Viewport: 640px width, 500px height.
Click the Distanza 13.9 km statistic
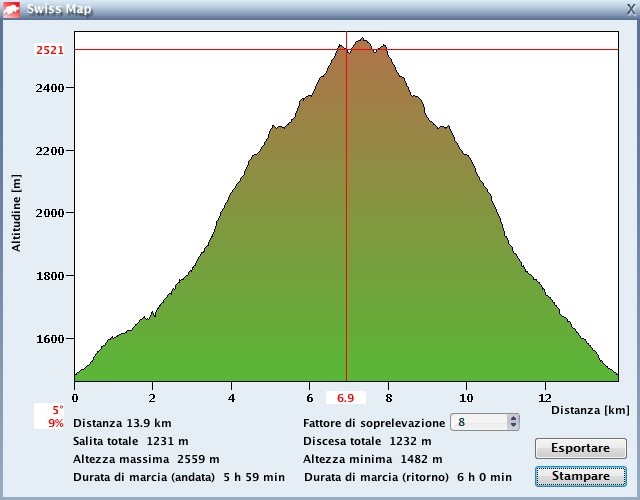coord(122,423)
